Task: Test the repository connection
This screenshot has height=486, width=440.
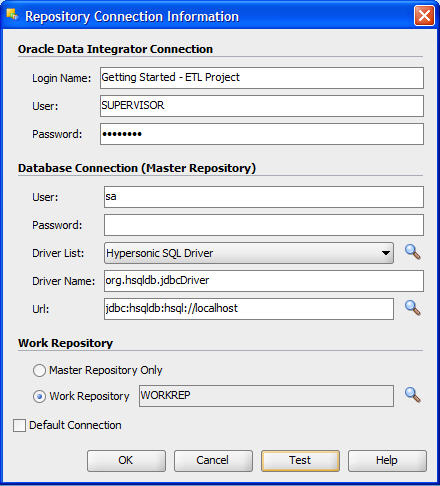Action: click(x=300, y=461)
